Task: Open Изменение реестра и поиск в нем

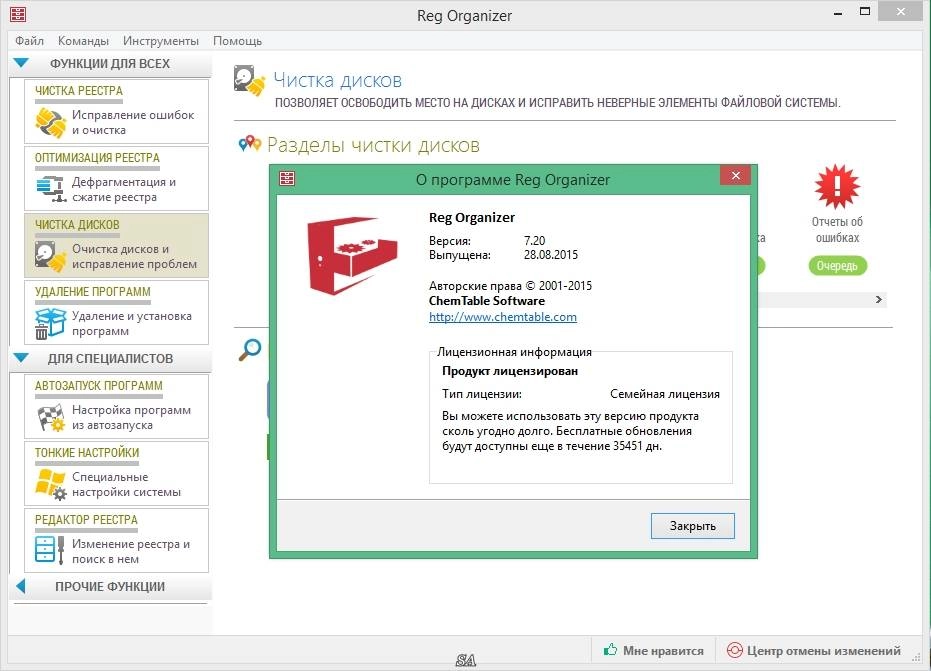Action: click(x=131, y=552)
